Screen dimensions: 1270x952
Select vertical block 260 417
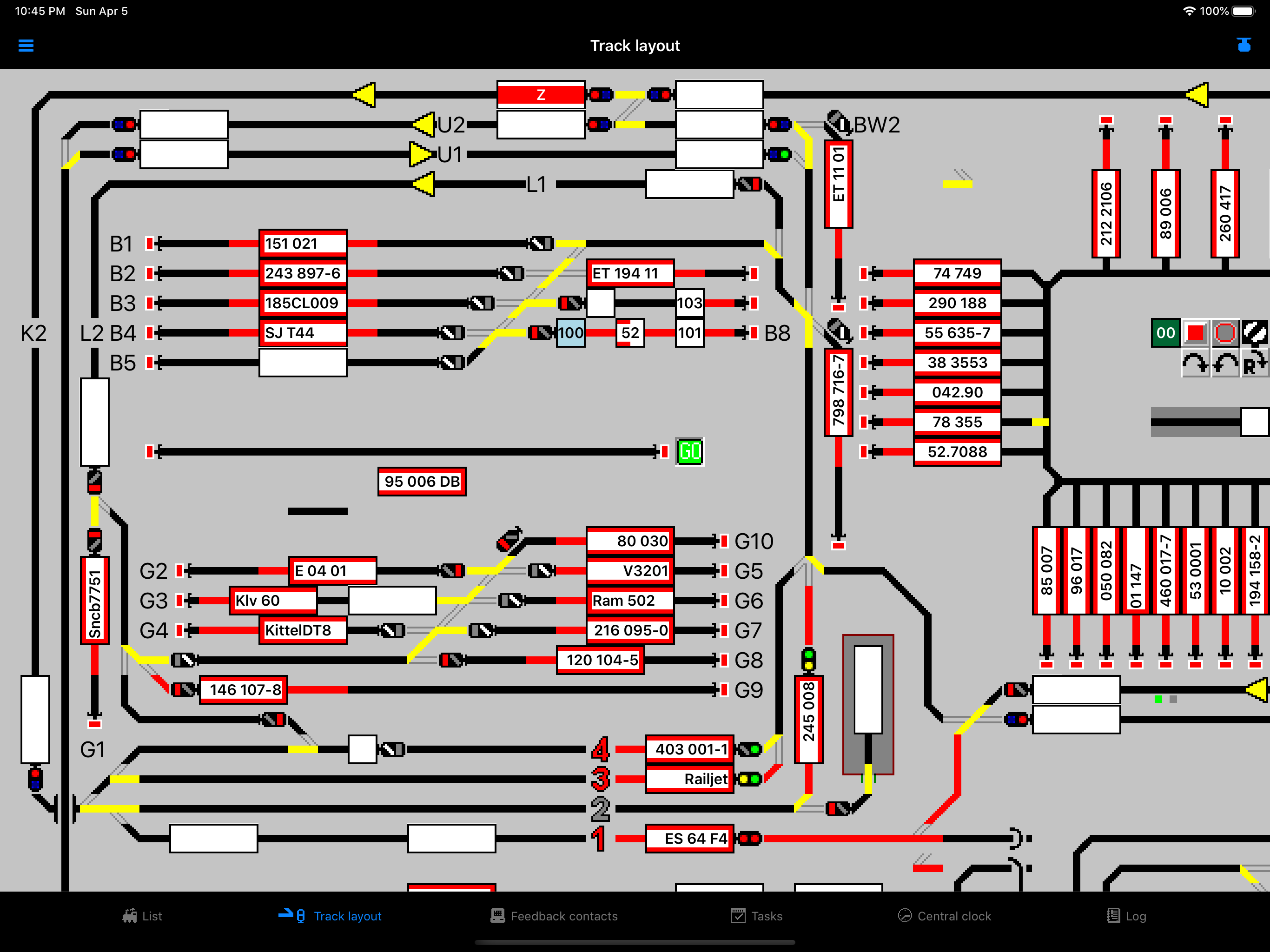pyautogui.click(x=1225, y=214)
